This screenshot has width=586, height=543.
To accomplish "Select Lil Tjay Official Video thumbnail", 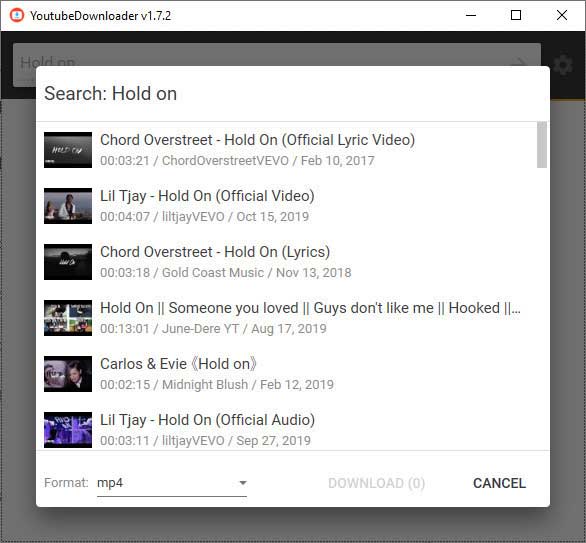I will [x=68, y=206].
